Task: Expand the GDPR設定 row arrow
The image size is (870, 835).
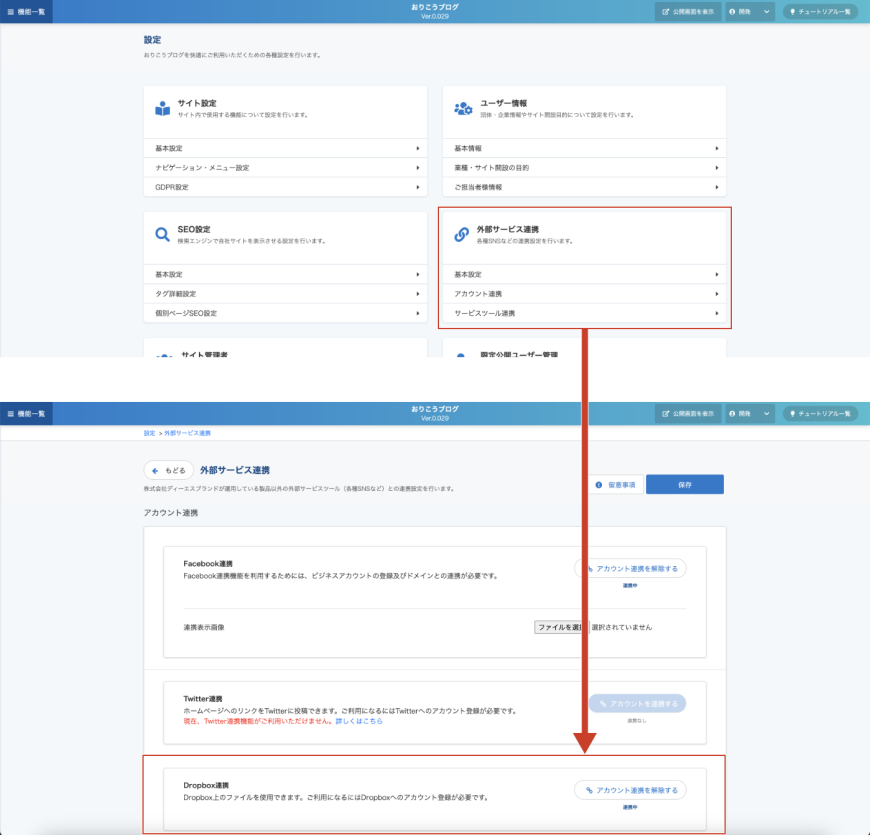Action: (417, 187)
